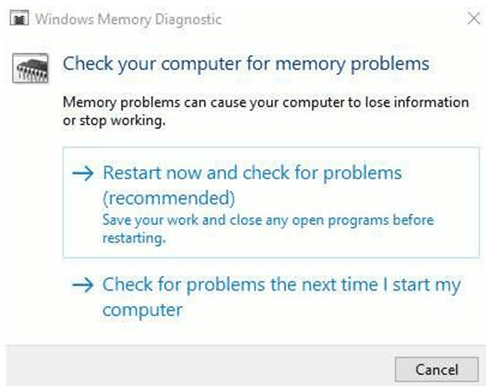This screenshot has width=486, height=386.
Task: Cancel the memory diagnostic dialog
Action: pyautogui.click(x=437, y=370)
